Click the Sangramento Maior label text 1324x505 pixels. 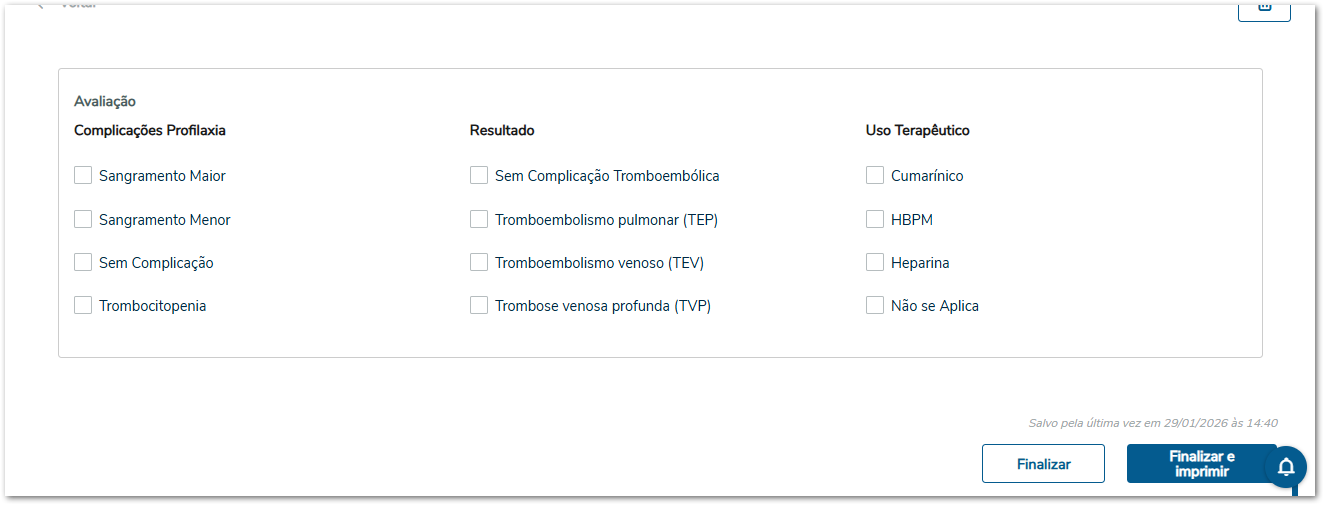[162, 176]
